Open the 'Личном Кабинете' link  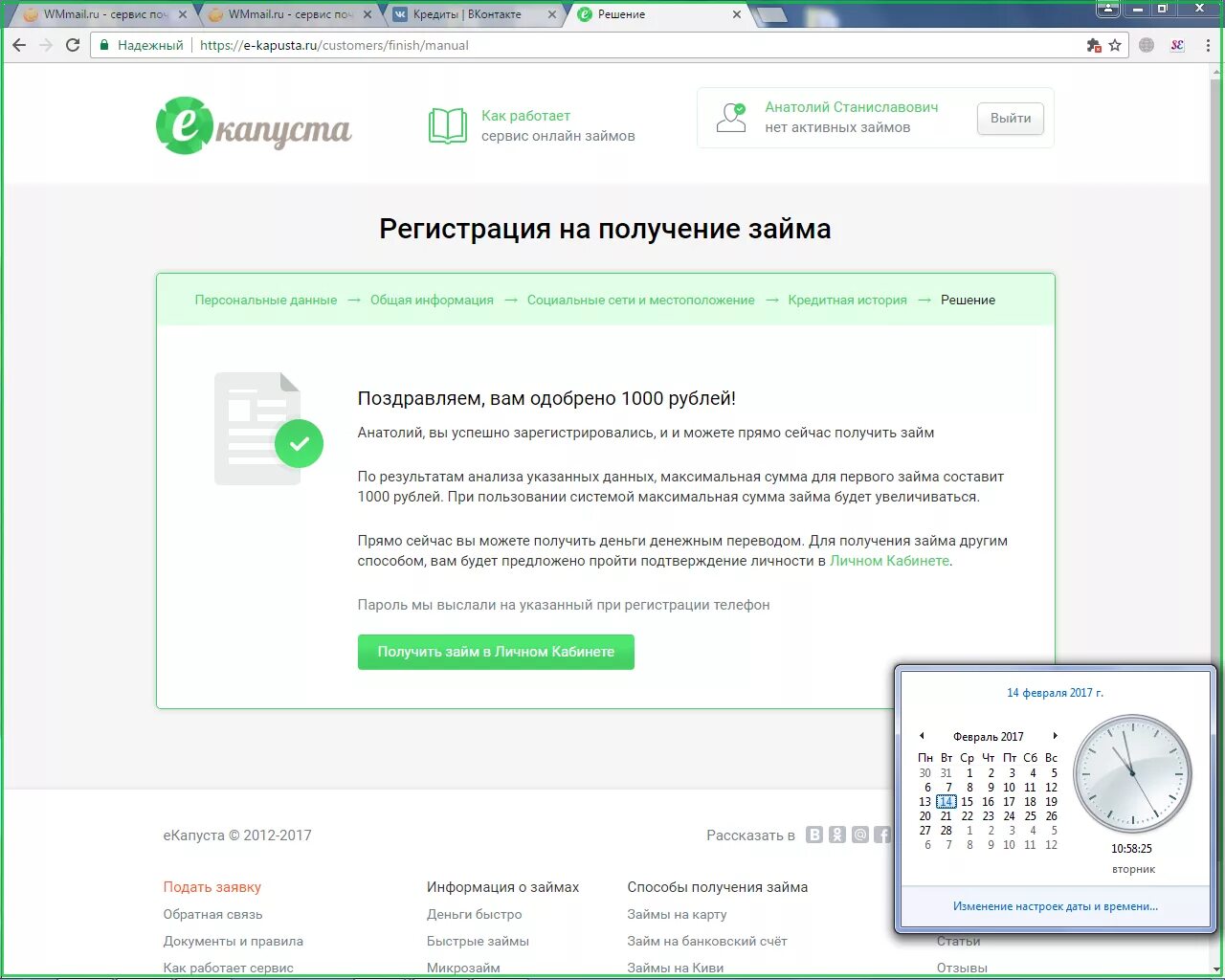[889, 561]
